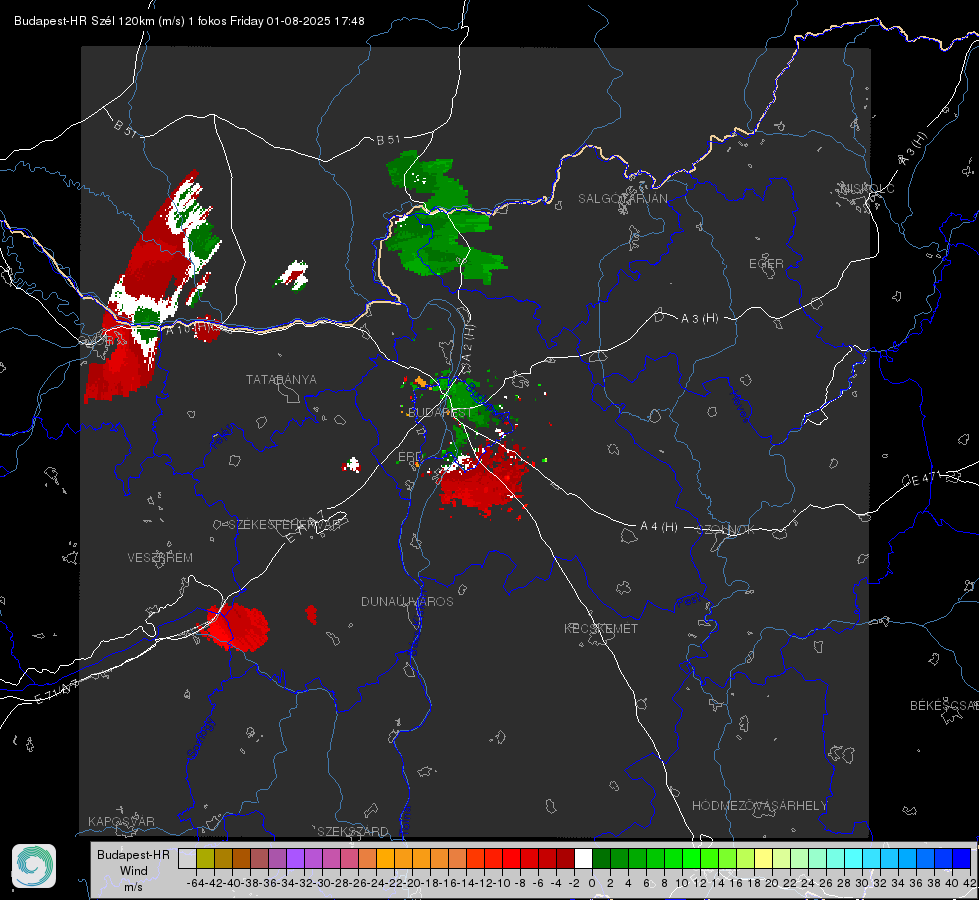Choose the dark red swatch between -4 and -2

tap(565, 858)
